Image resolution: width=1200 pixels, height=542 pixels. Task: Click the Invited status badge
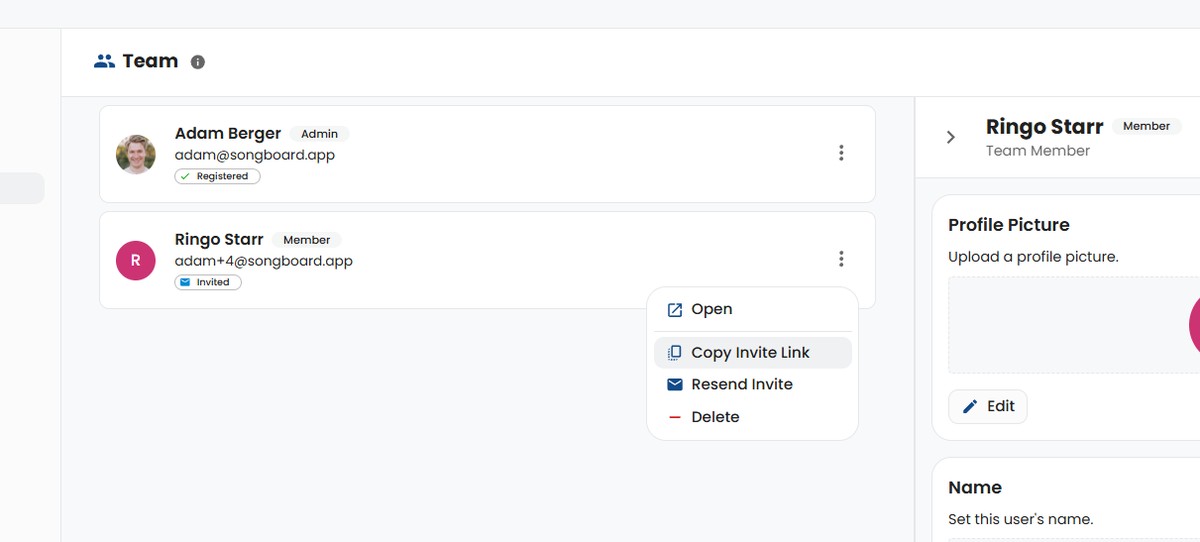208,282
